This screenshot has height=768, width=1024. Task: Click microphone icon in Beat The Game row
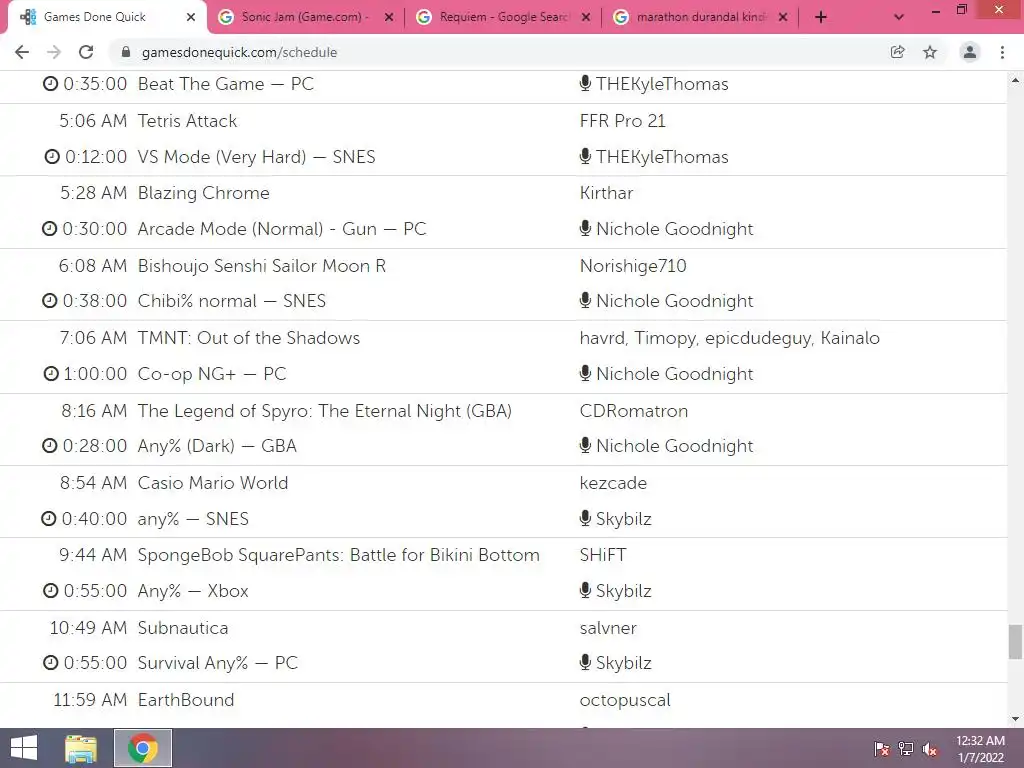(x=585, y=83)
